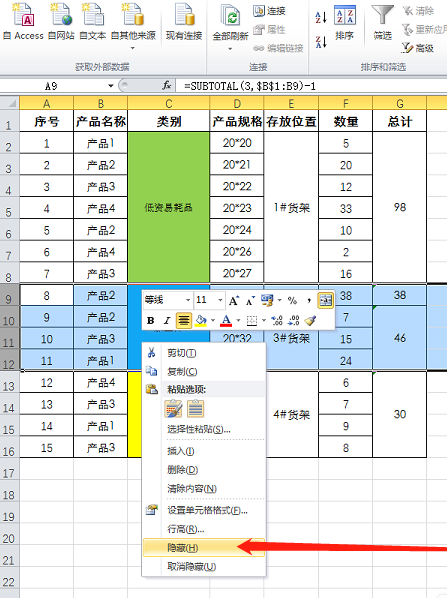This screenshot has height=598, width=447.
Task: Import data from text file
Action: point(93,22)
